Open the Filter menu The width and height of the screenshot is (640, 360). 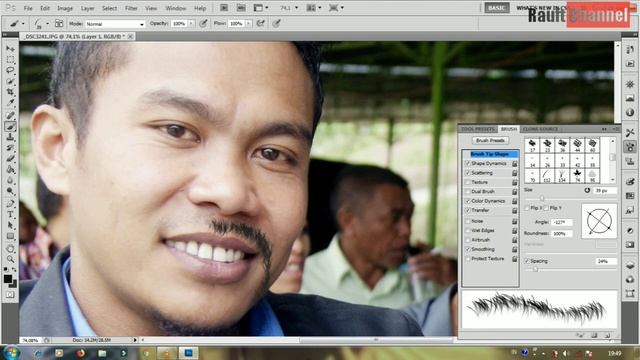point(131,8)
